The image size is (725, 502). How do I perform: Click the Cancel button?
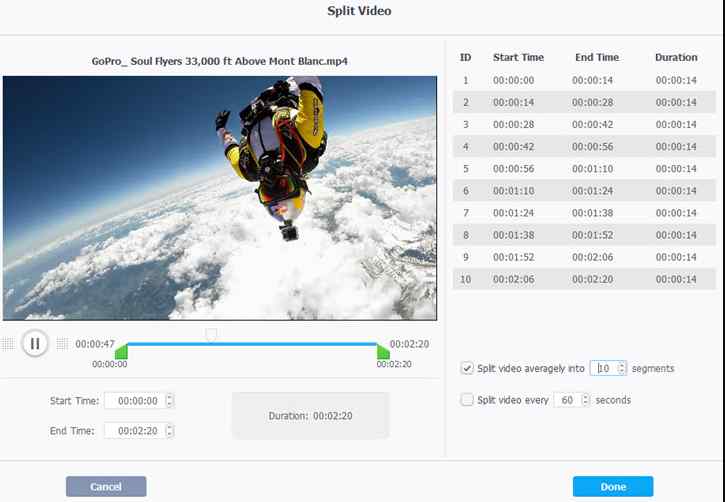tap(106, 487)
